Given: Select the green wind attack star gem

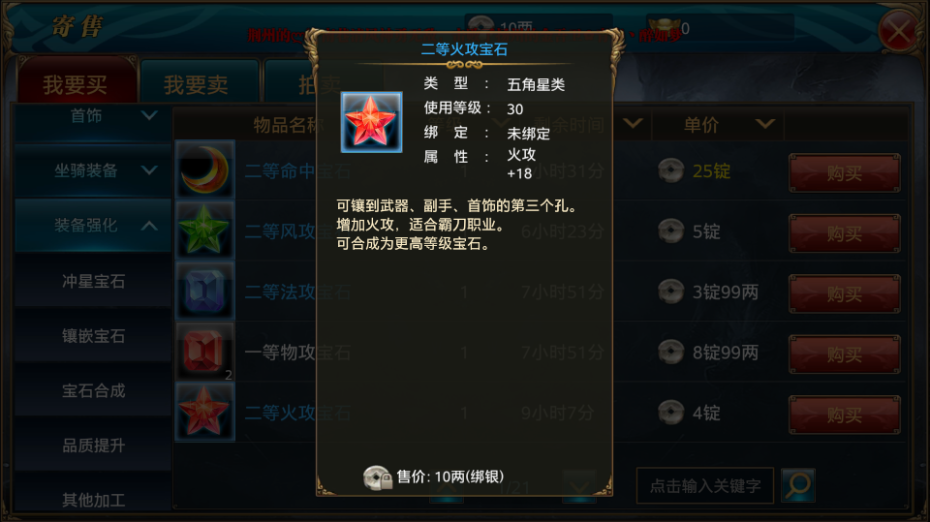Looking at the screenshot, I should 205,231.
